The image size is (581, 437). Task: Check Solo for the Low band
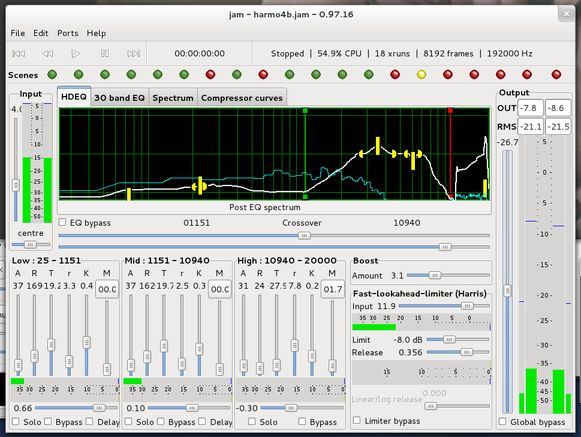point(16,421)
